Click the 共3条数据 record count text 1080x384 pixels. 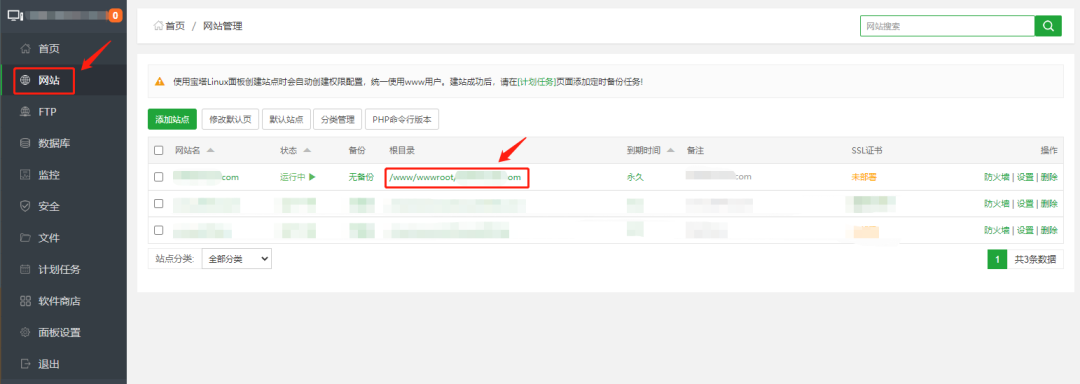(x=1035, y=259)
